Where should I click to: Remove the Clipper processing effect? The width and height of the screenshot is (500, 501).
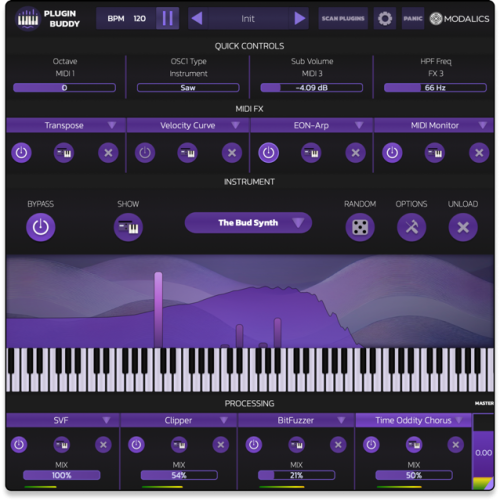coord(221,445)
